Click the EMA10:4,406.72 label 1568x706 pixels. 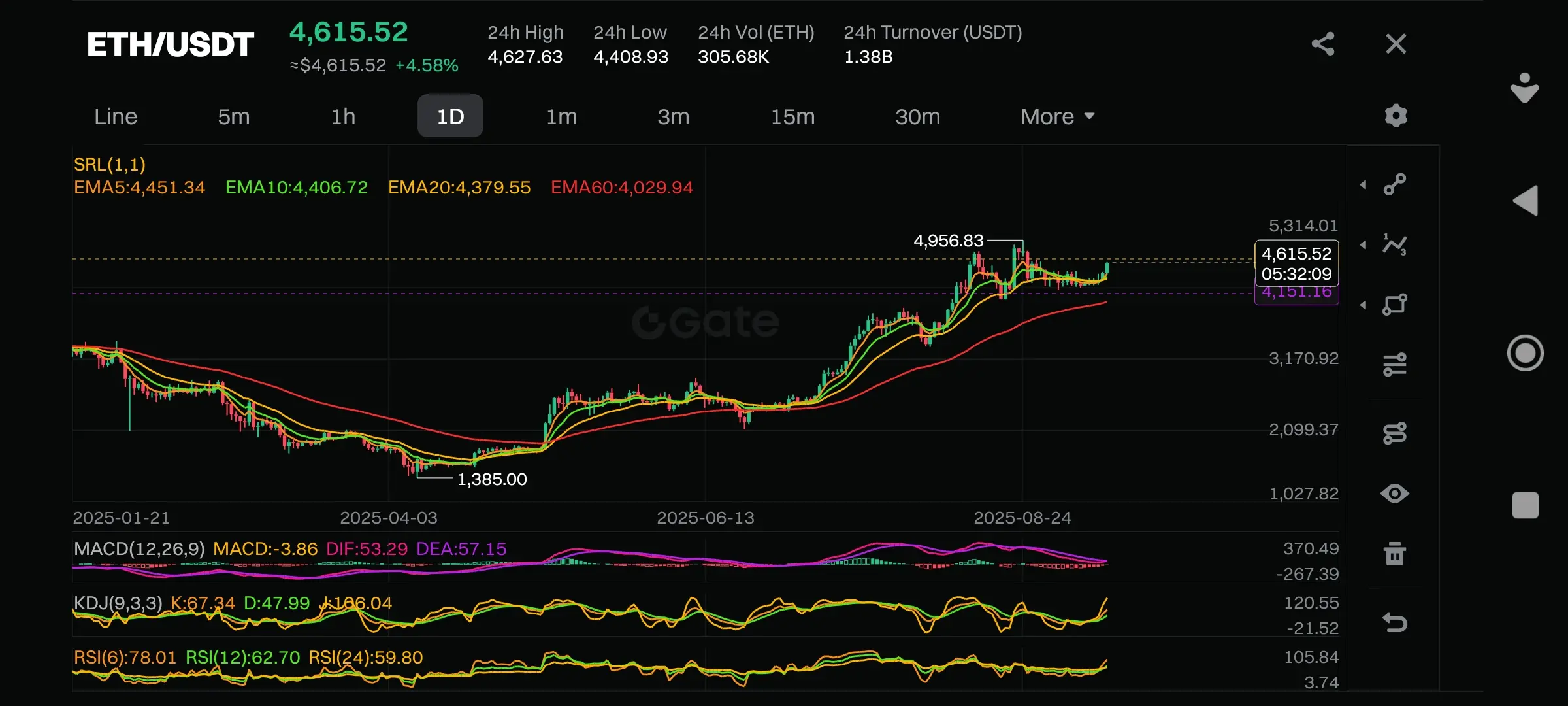click(297, 188)
